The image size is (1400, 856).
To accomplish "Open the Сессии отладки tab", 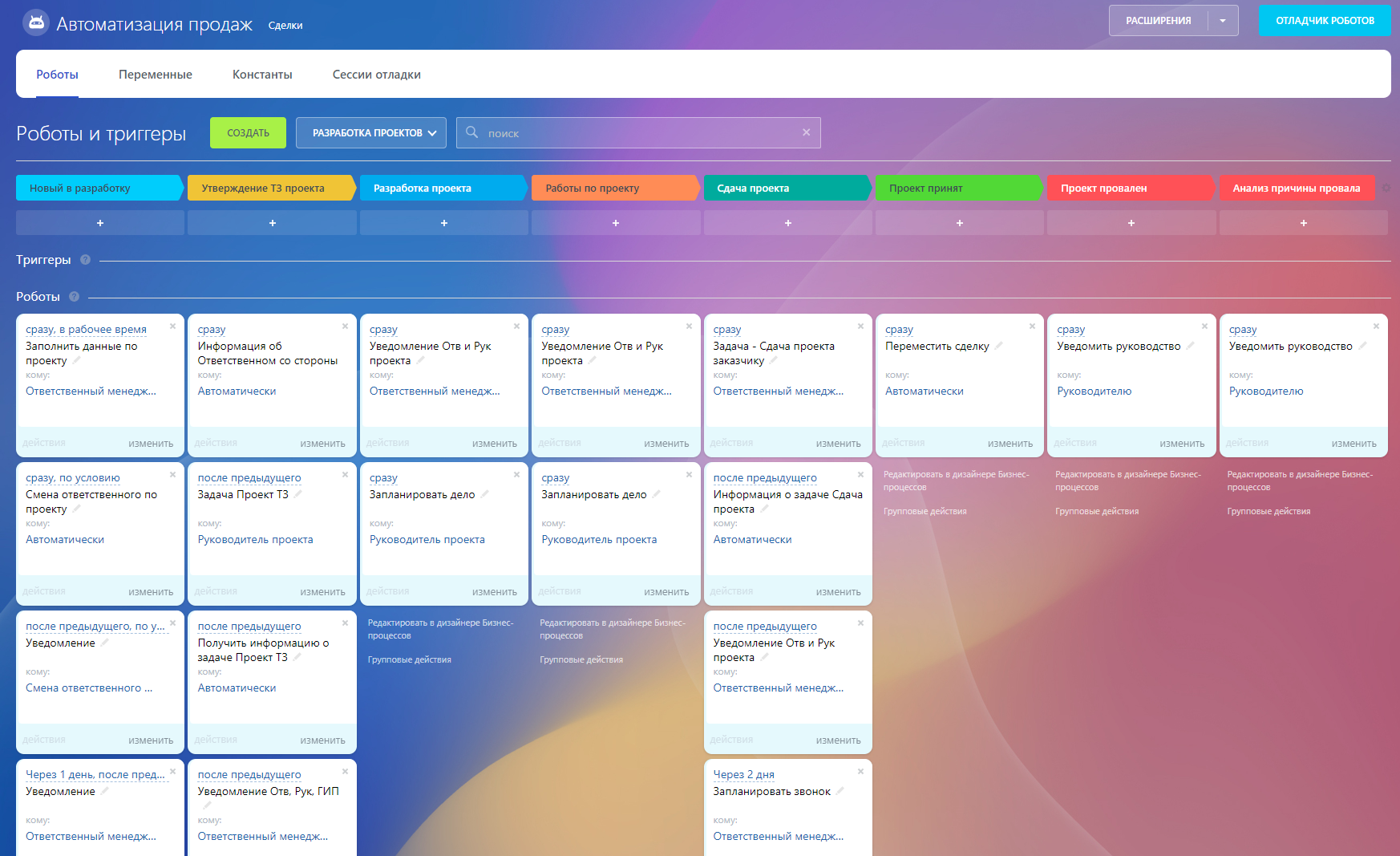I will pos(377,75).
